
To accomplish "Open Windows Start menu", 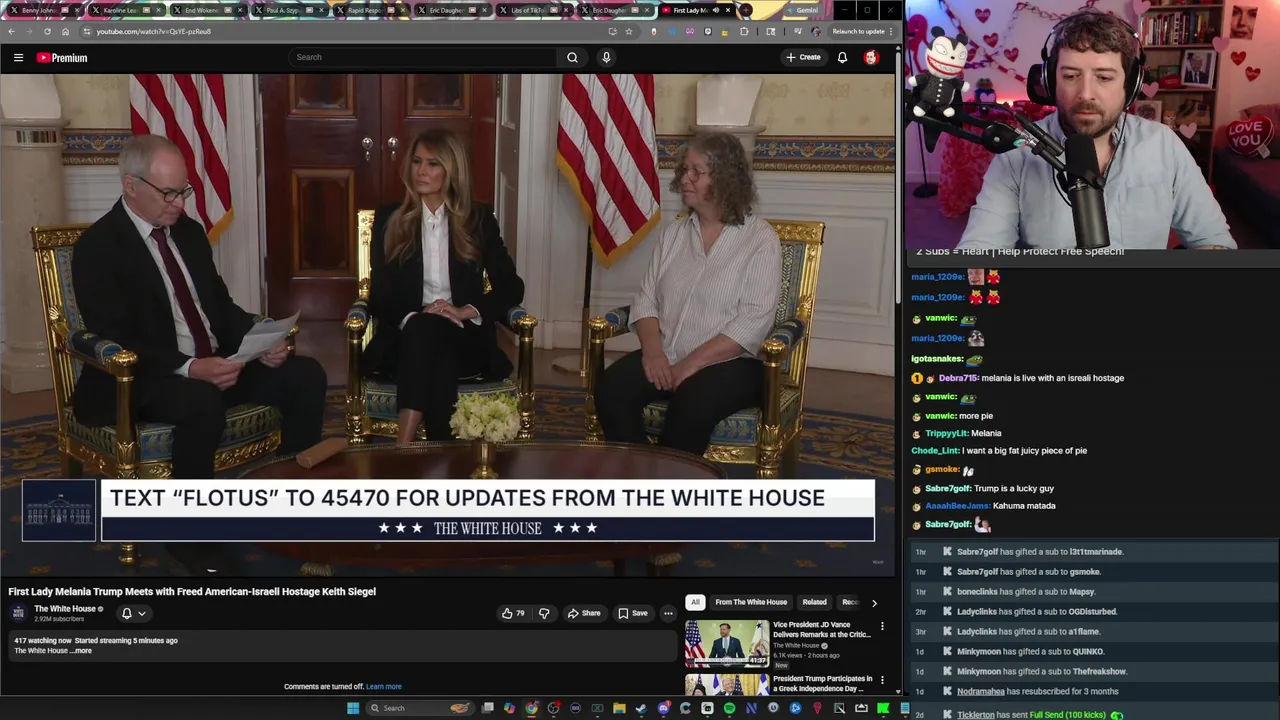I will tap(353, 708).
